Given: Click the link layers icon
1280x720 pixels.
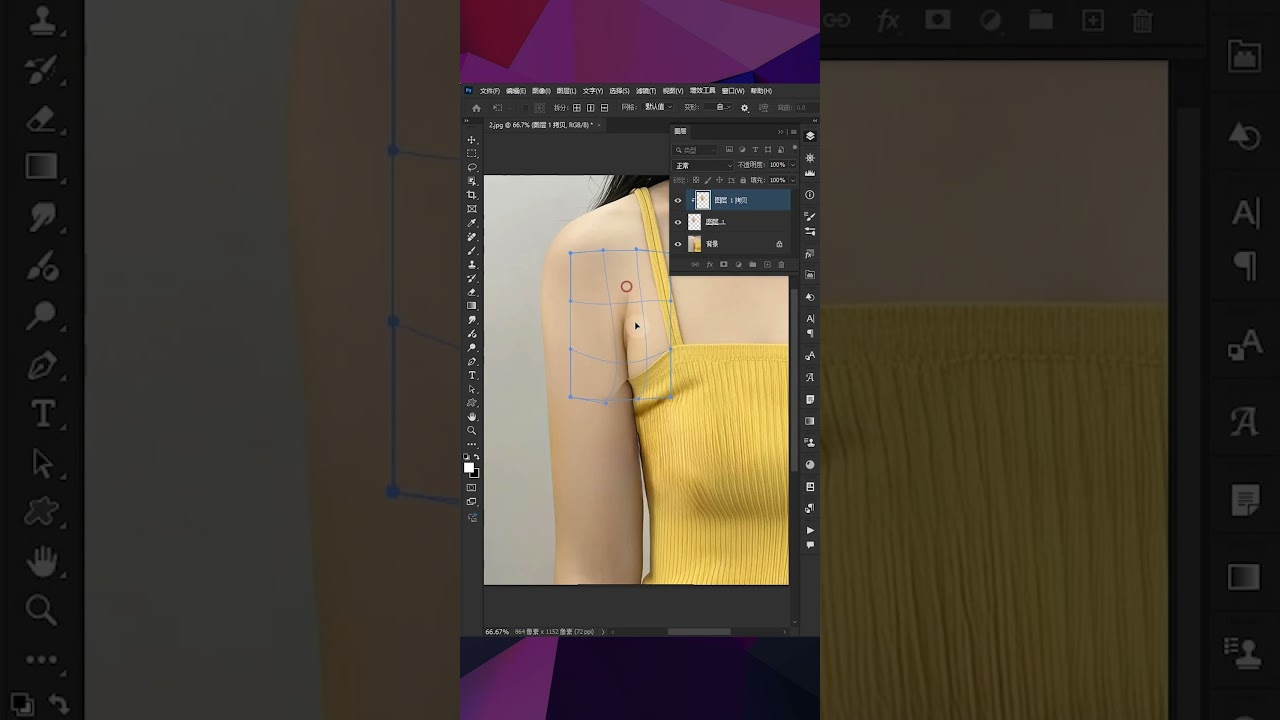Looking at the screenshot, I should (695, 265).
